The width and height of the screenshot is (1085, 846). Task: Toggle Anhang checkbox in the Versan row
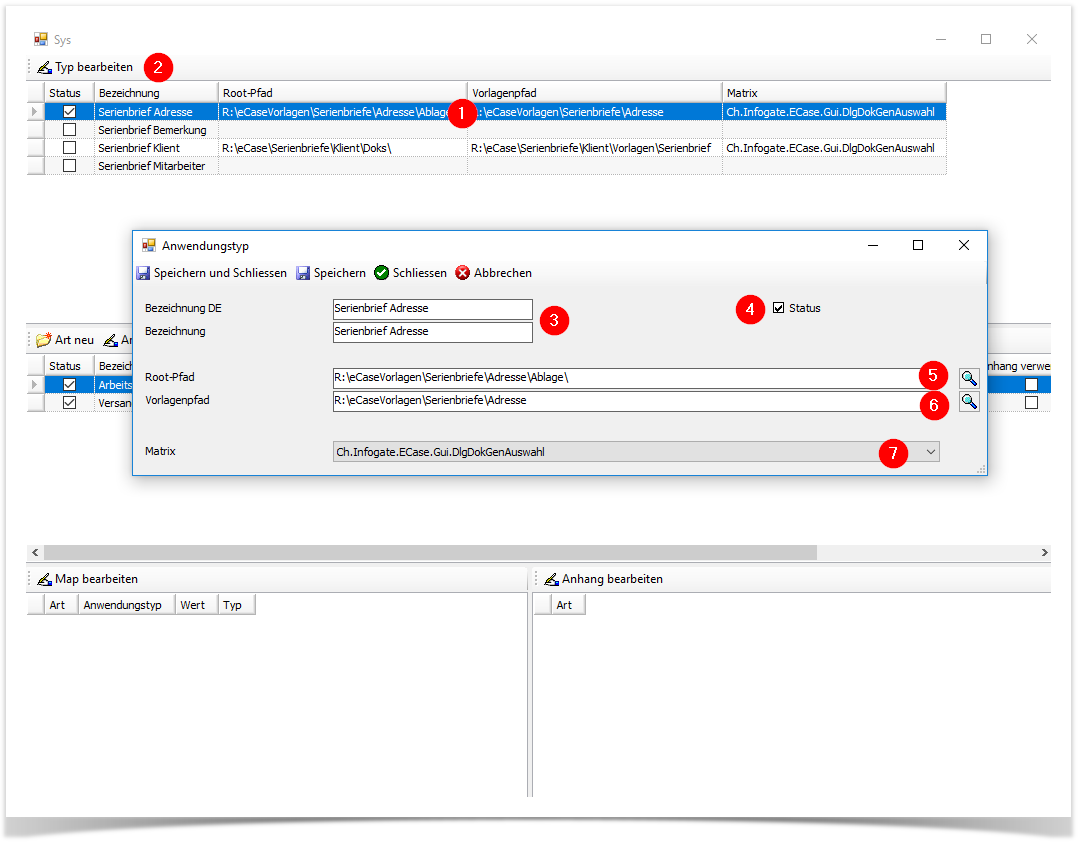pyautogui.click(x=1031, y=403)
